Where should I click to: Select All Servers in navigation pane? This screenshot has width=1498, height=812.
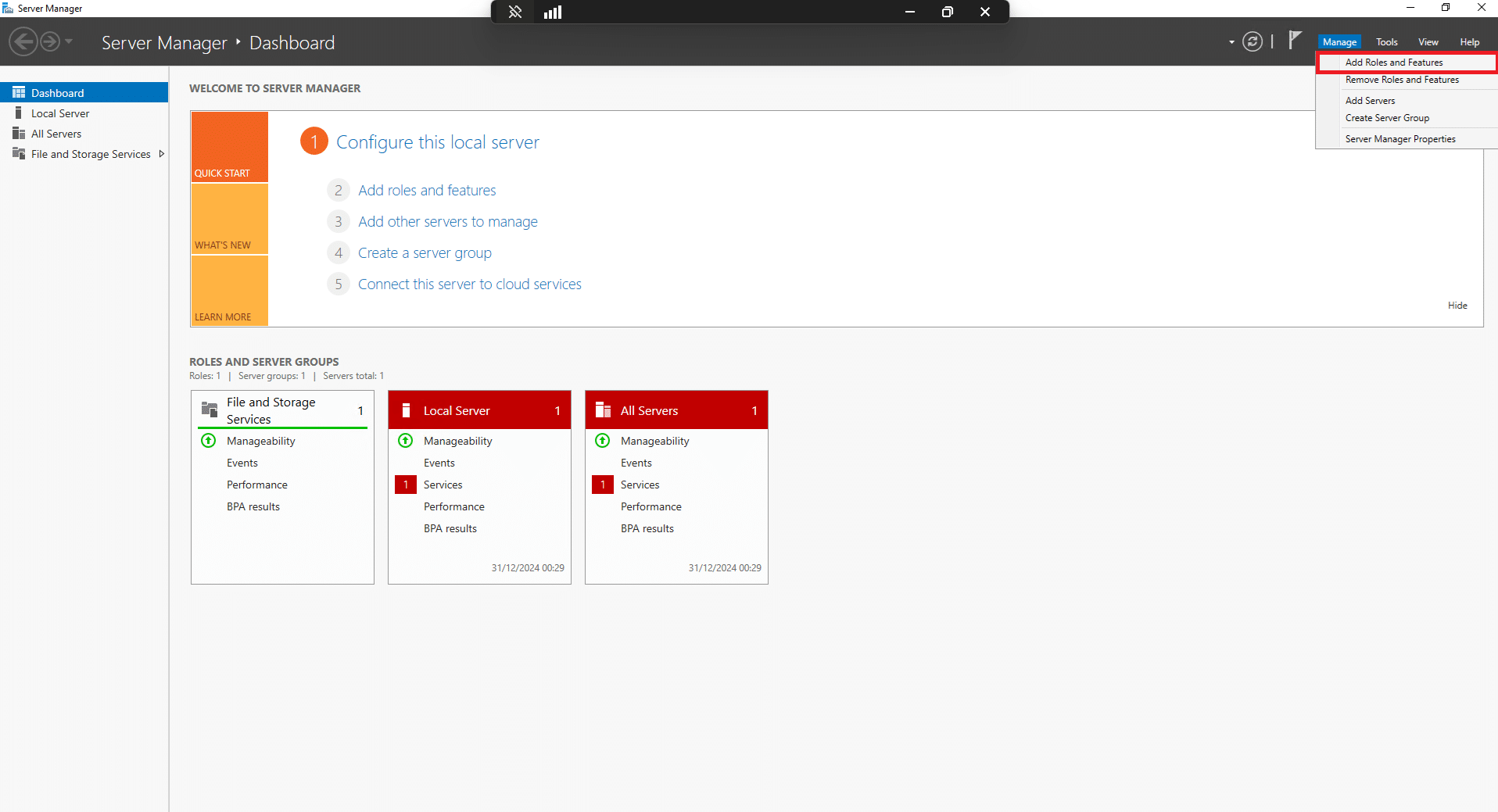tap(56, 134)
